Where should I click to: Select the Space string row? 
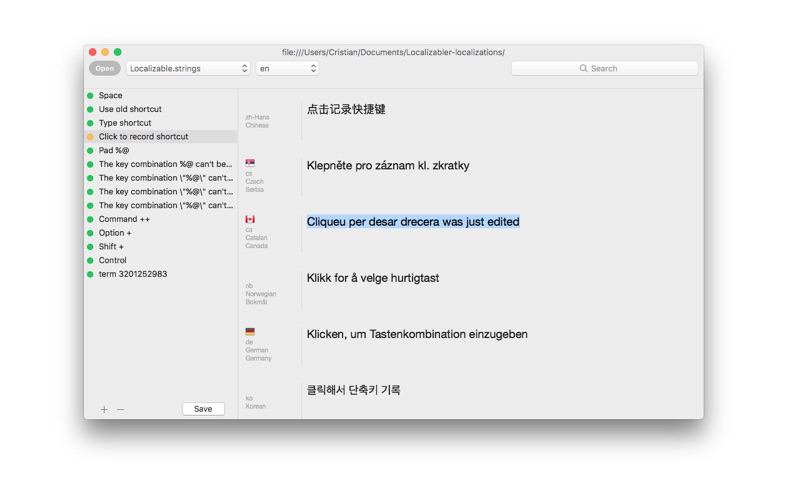161,95
